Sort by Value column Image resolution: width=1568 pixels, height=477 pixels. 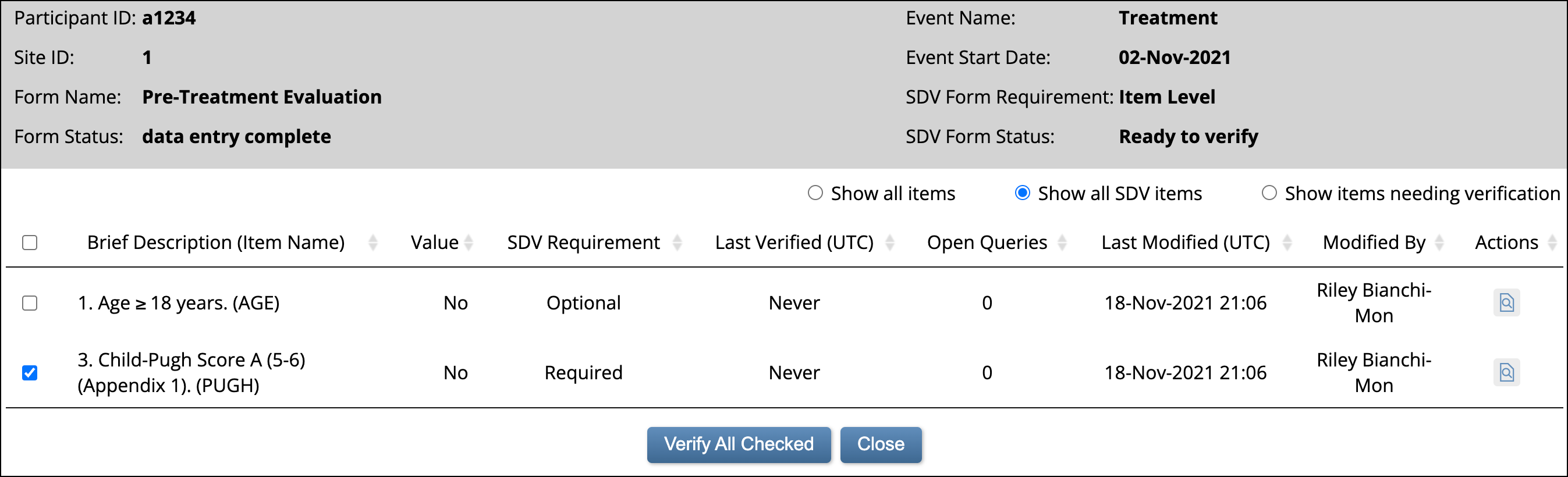pos(468,242)
